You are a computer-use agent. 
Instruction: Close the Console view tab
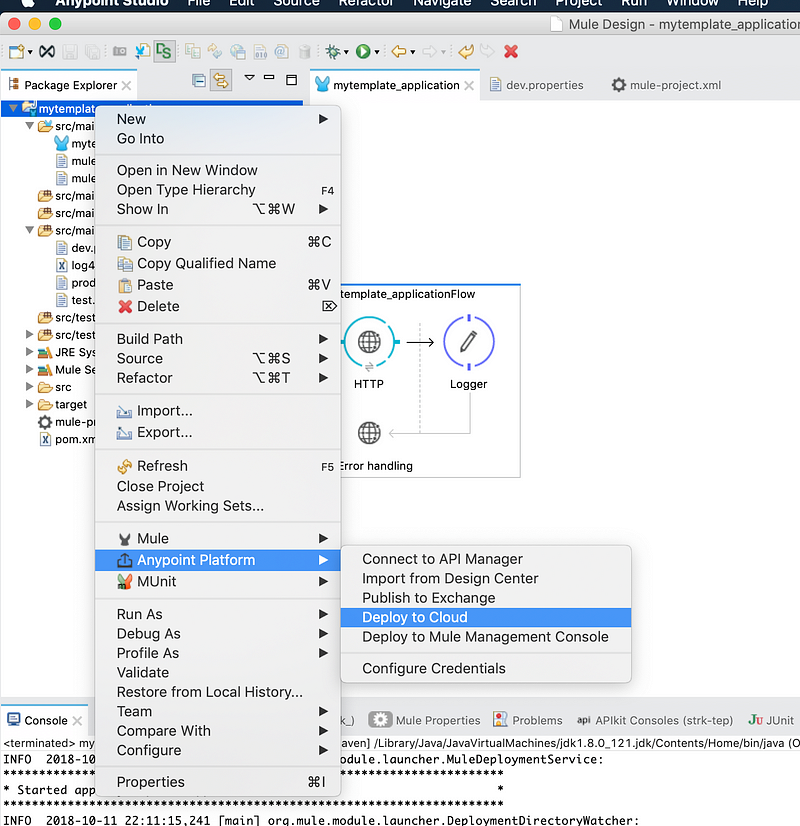click(x=77, y=721)
